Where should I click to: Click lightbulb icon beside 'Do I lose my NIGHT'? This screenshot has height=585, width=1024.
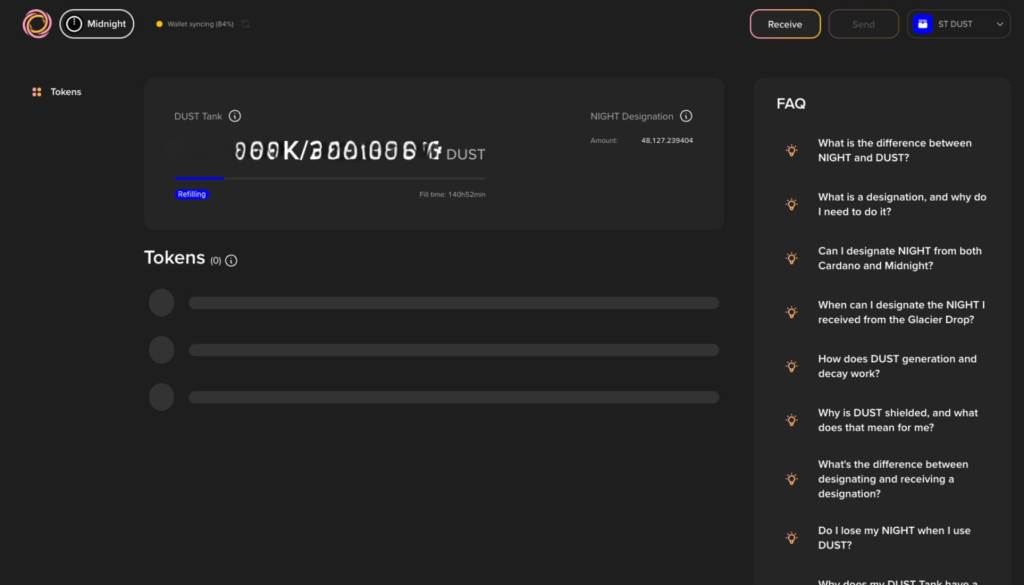791,538
